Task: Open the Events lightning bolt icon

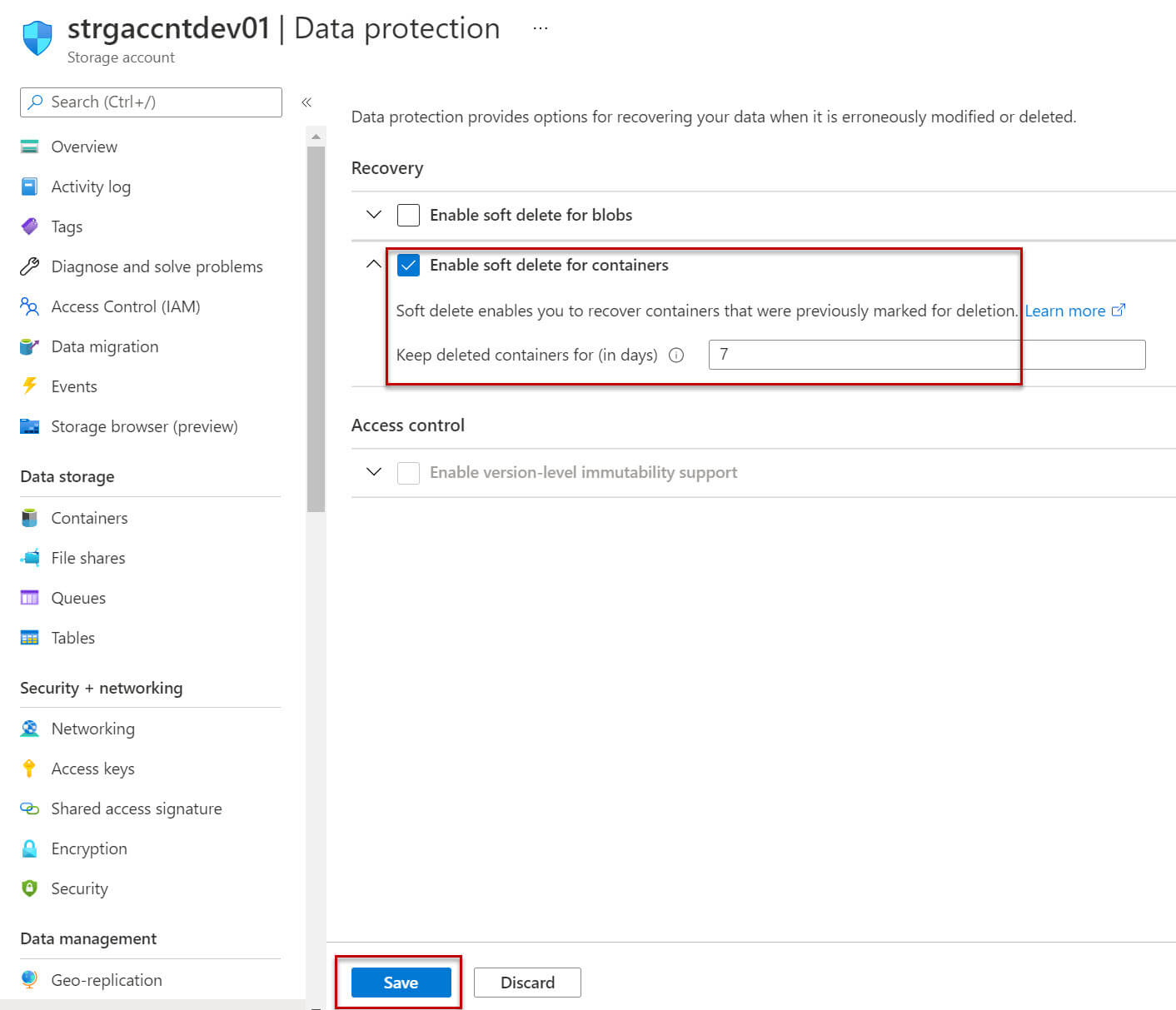Action: pos(29,386)
